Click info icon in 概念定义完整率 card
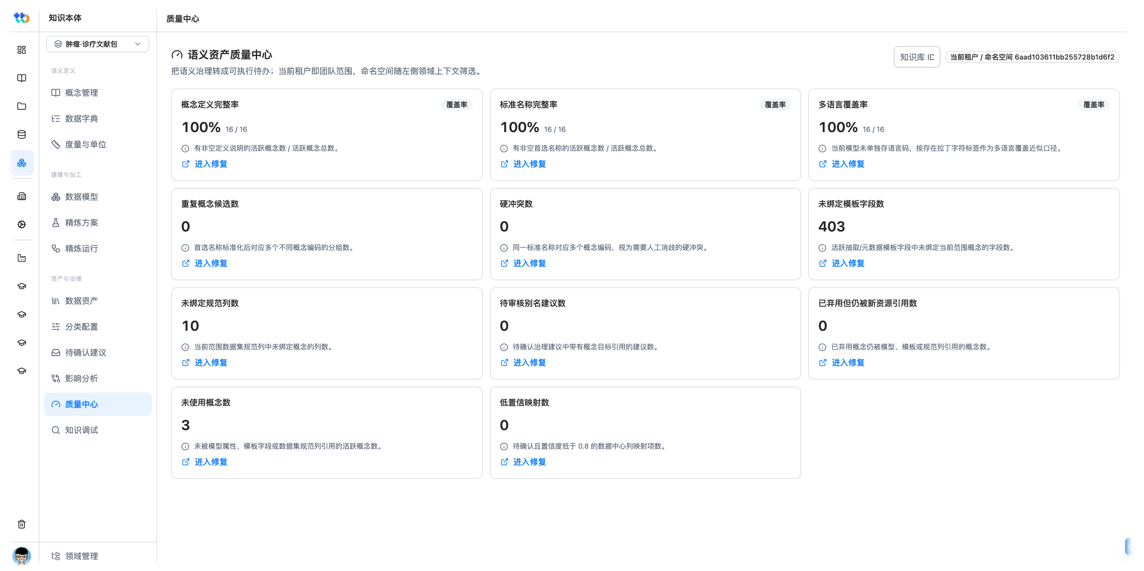This screenshot has height=571, width=1144. 185,148
